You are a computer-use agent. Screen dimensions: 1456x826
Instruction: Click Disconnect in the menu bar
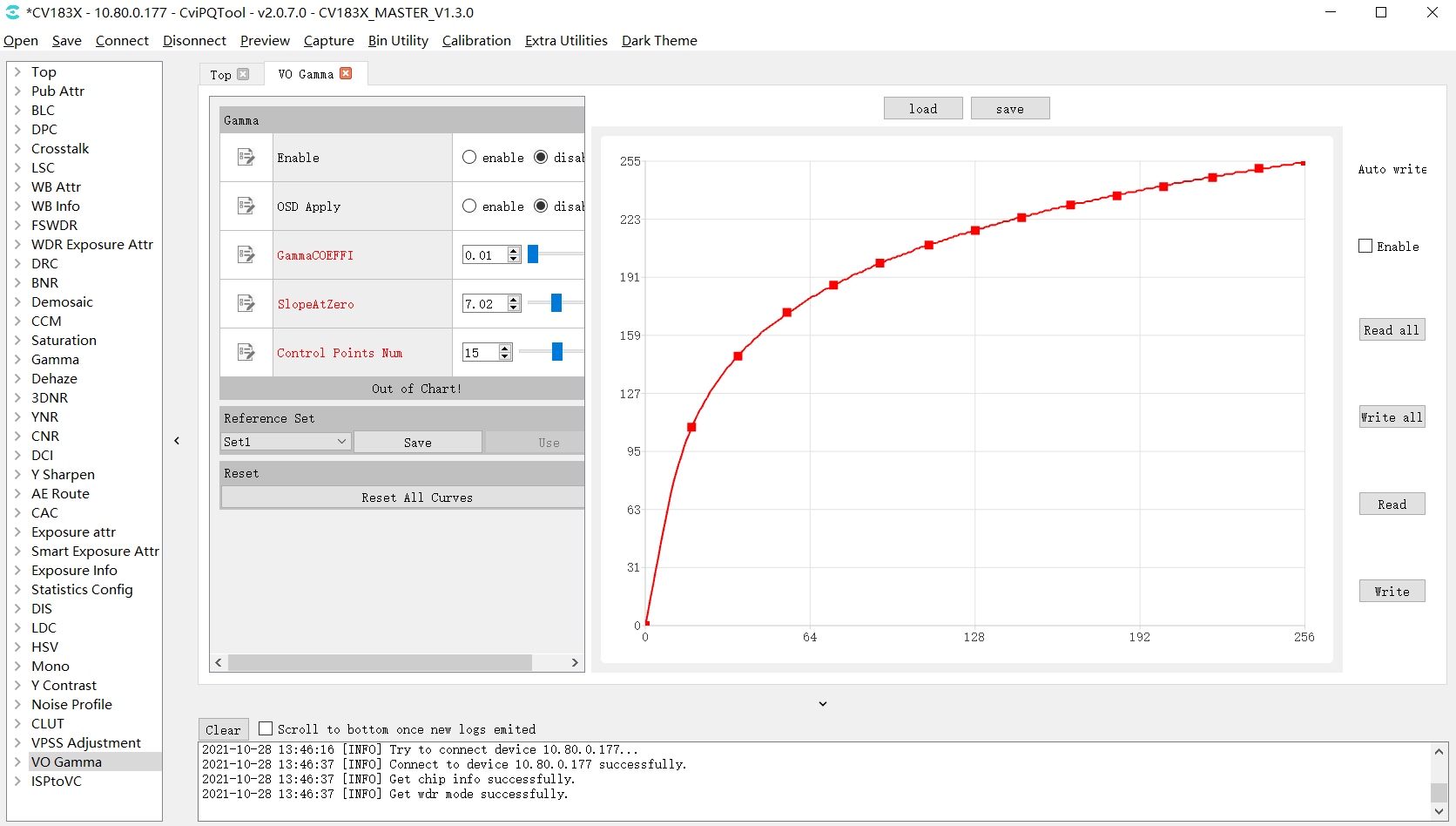(x=194, y=40)
